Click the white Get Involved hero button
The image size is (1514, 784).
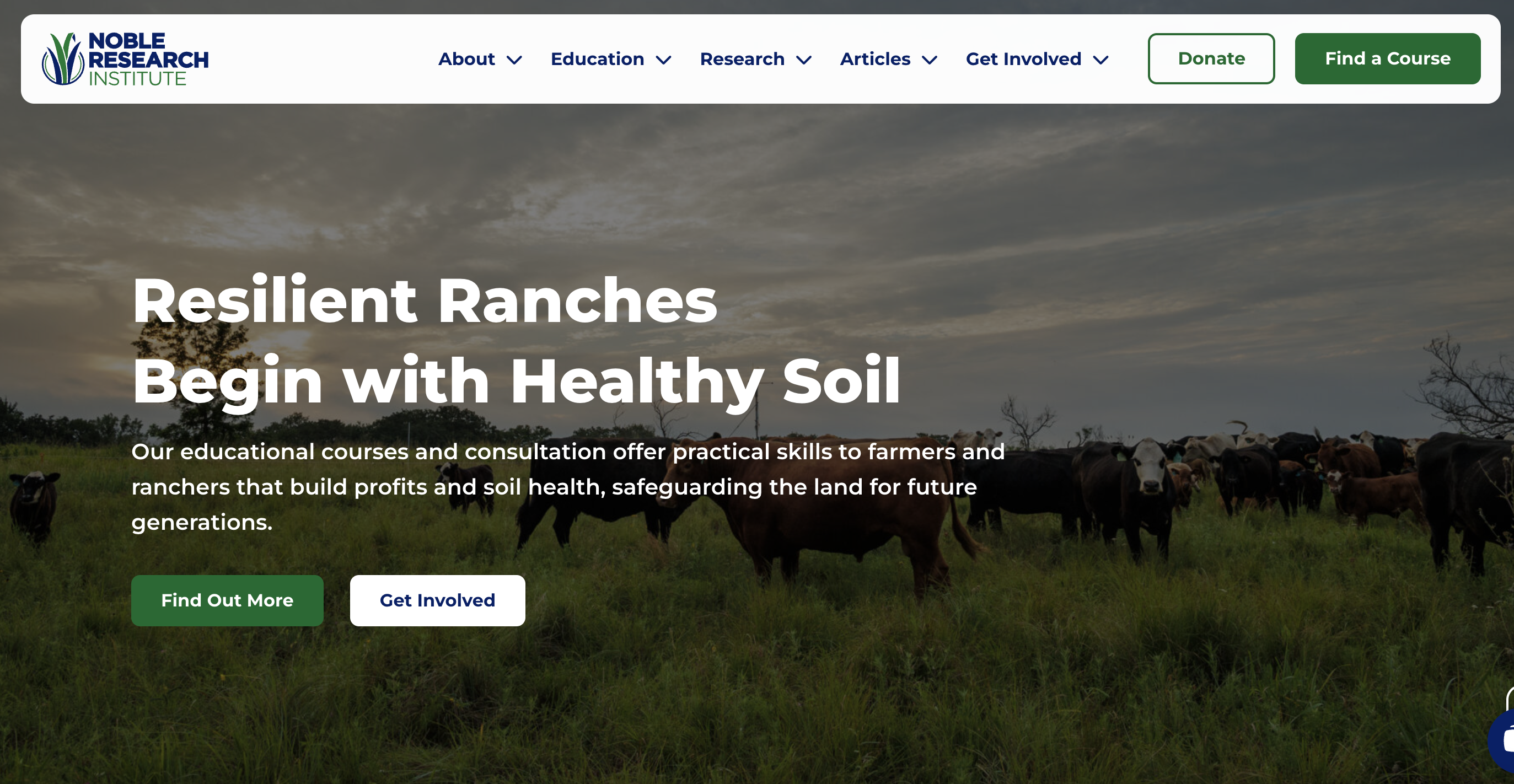point(437,600)
